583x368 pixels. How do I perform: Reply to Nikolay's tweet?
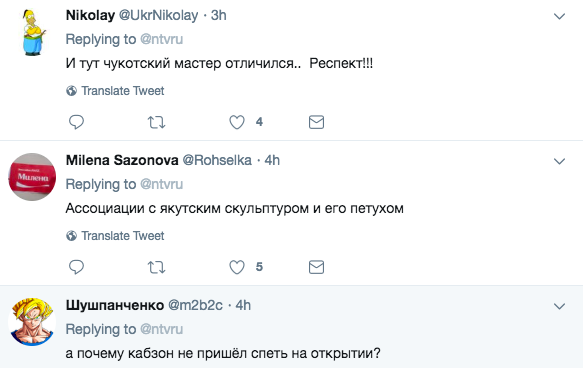click(x=77, y=122)
